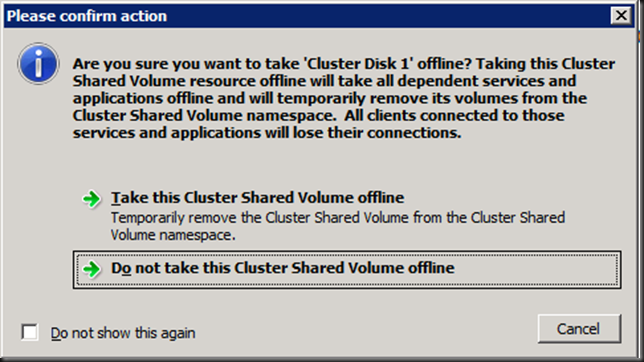This screenshot has height=362, width=644.
Task: Click green arrow beside Do not take this volume offline
Action: (91, 270)
